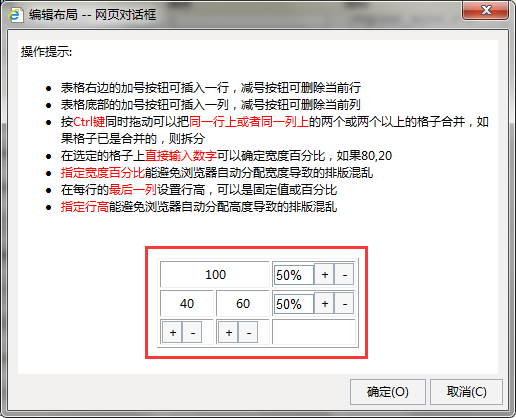The width and height of the screenshot is (516, 418).
Task: Click the Internet Explorer icon in title bar
Action: tap(15, 15)
